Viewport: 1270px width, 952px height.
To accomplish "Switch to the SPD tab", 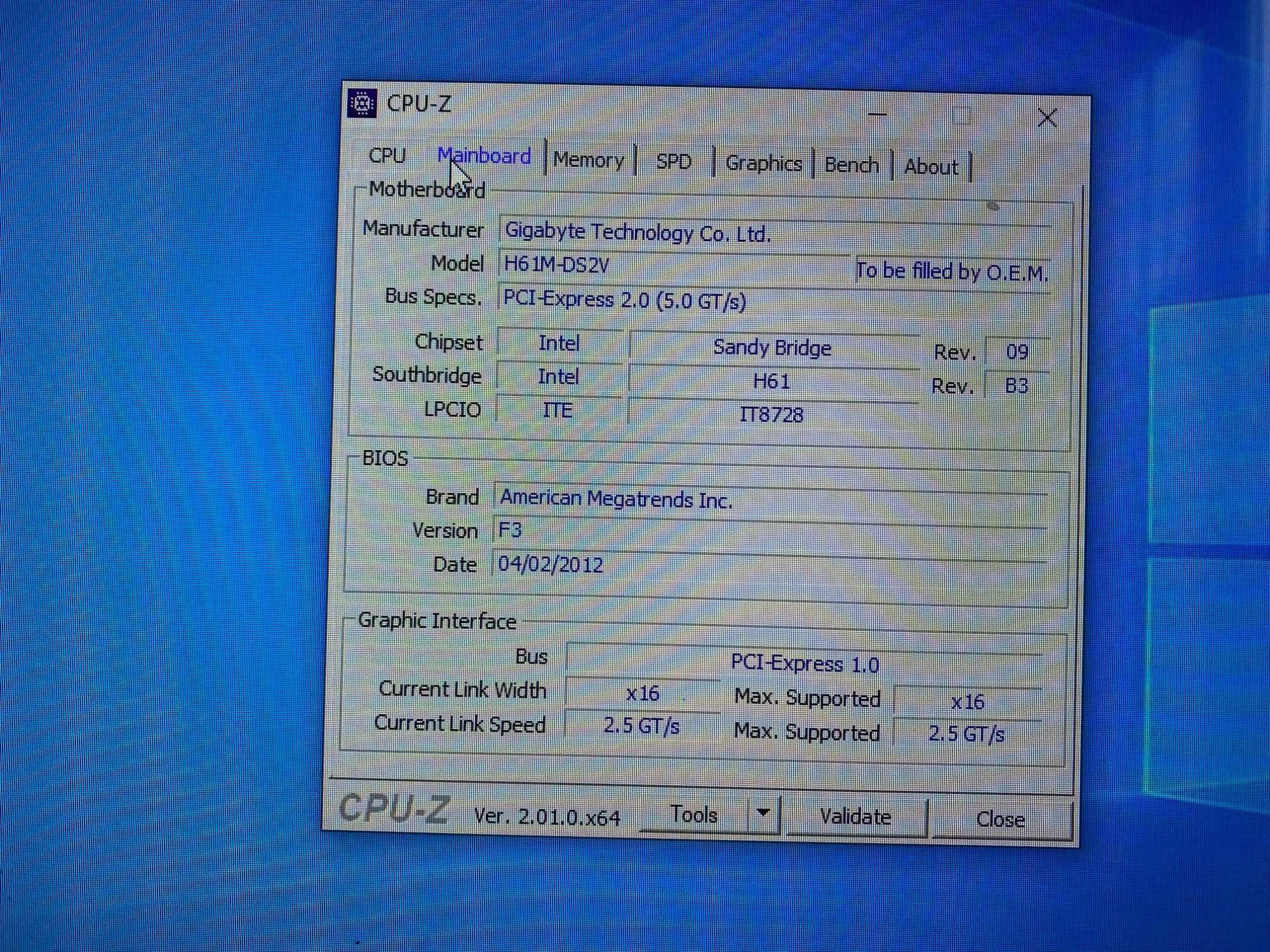I will [x=674, y=162].
